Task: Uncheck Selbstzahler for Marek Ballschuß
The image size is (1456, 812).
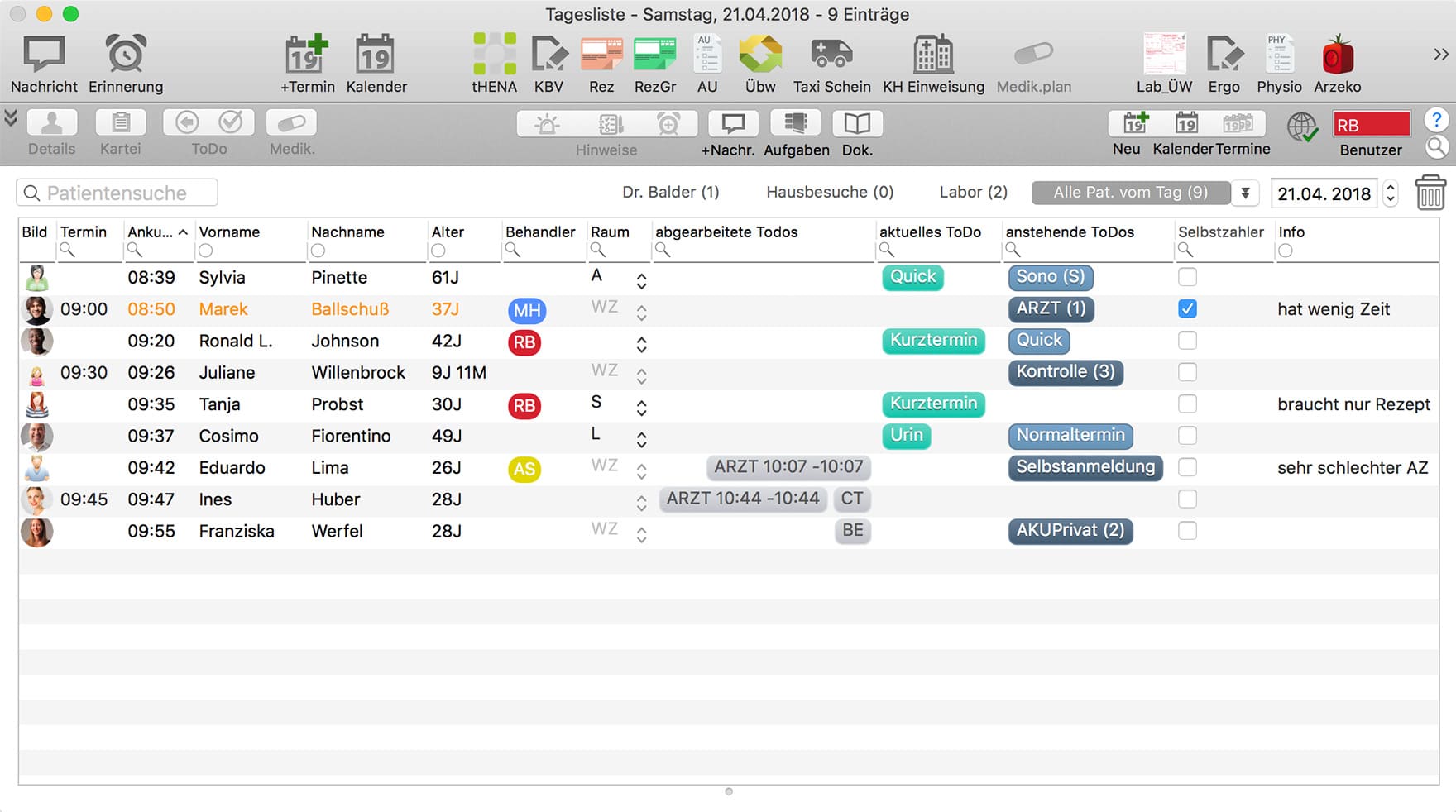Action: pos(1187,309)
